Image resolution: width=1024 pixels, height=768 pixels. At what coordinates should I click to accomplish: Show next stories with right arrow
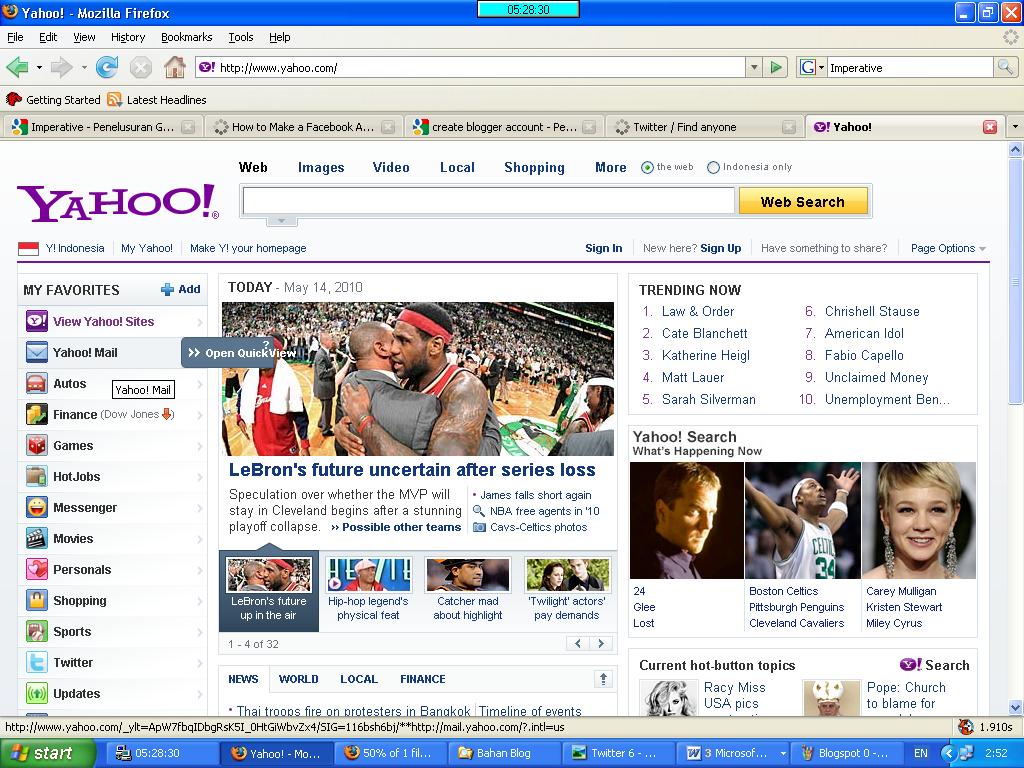tap(601, 644)
